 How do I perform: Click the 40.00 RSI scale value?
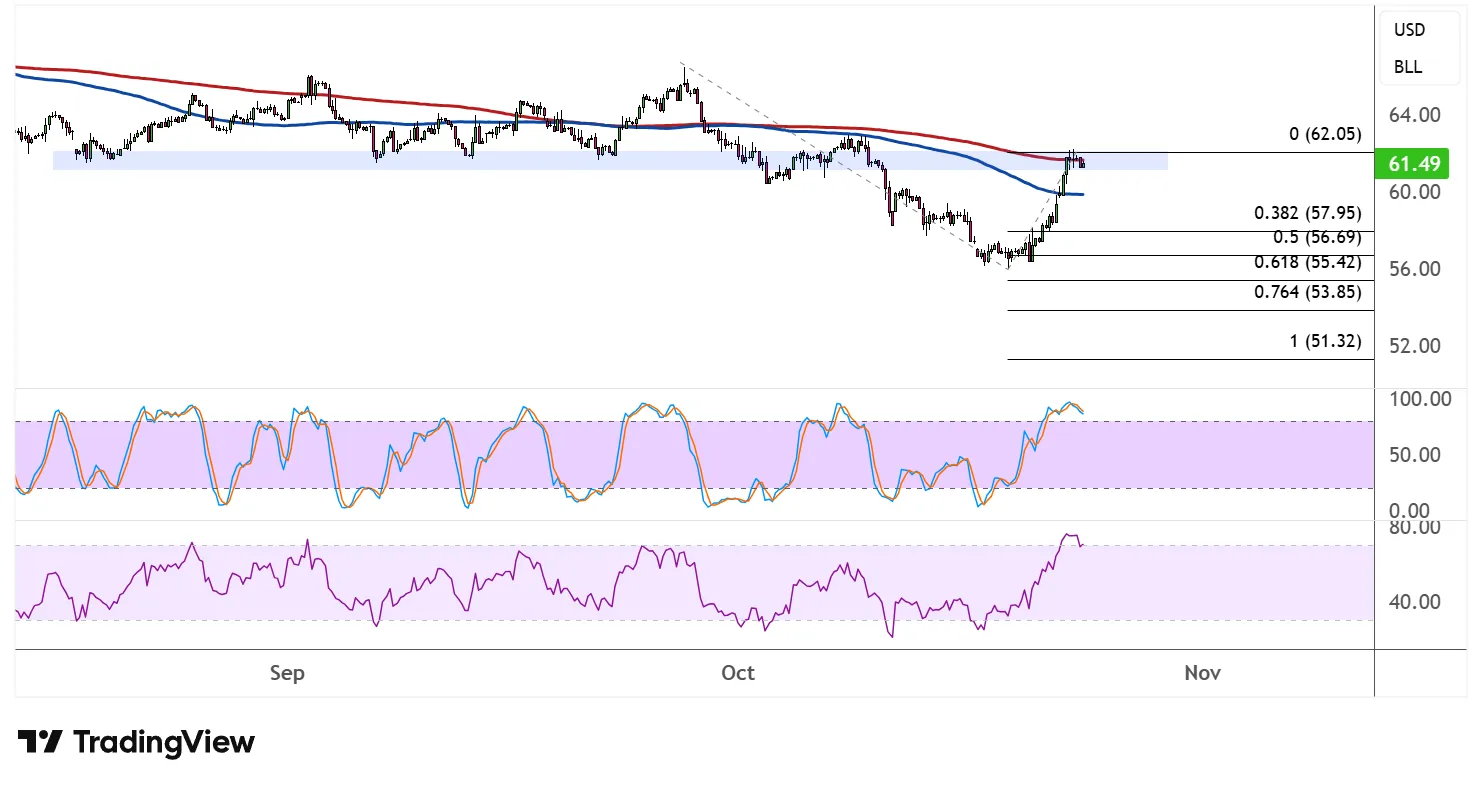pos(1415,602)
